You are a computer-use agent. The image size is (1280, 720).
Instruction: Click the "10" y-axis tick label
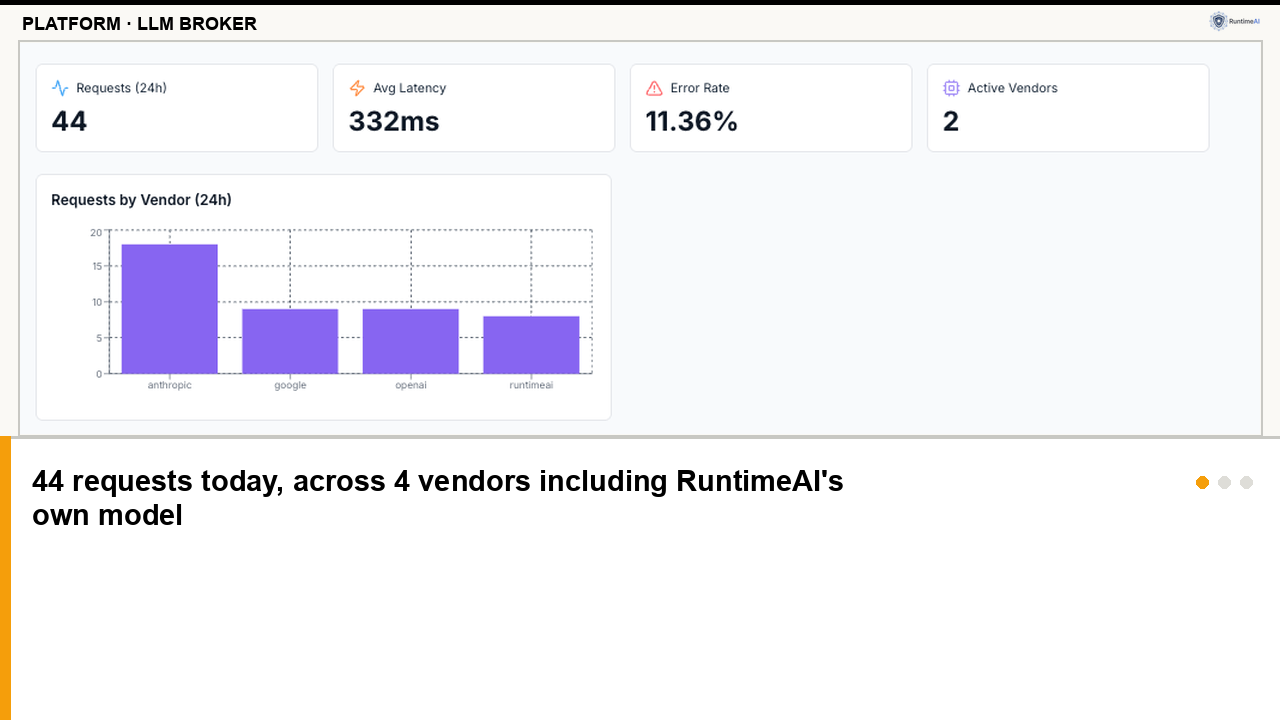tap(96, 302)
